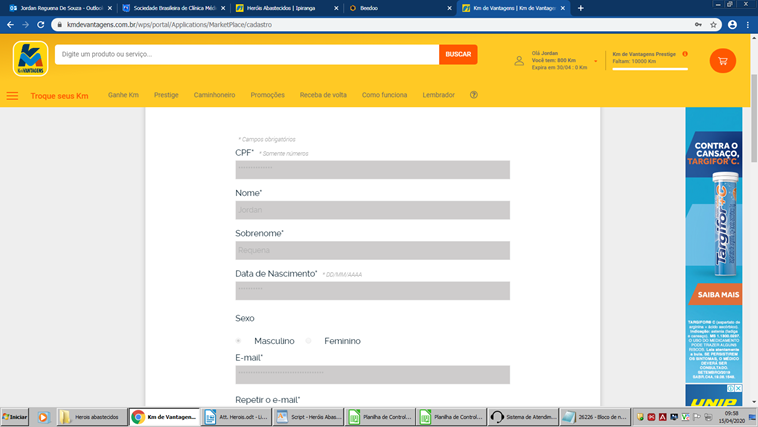
Task: Open the Targifor C ad image
Action: pos(714,245)
